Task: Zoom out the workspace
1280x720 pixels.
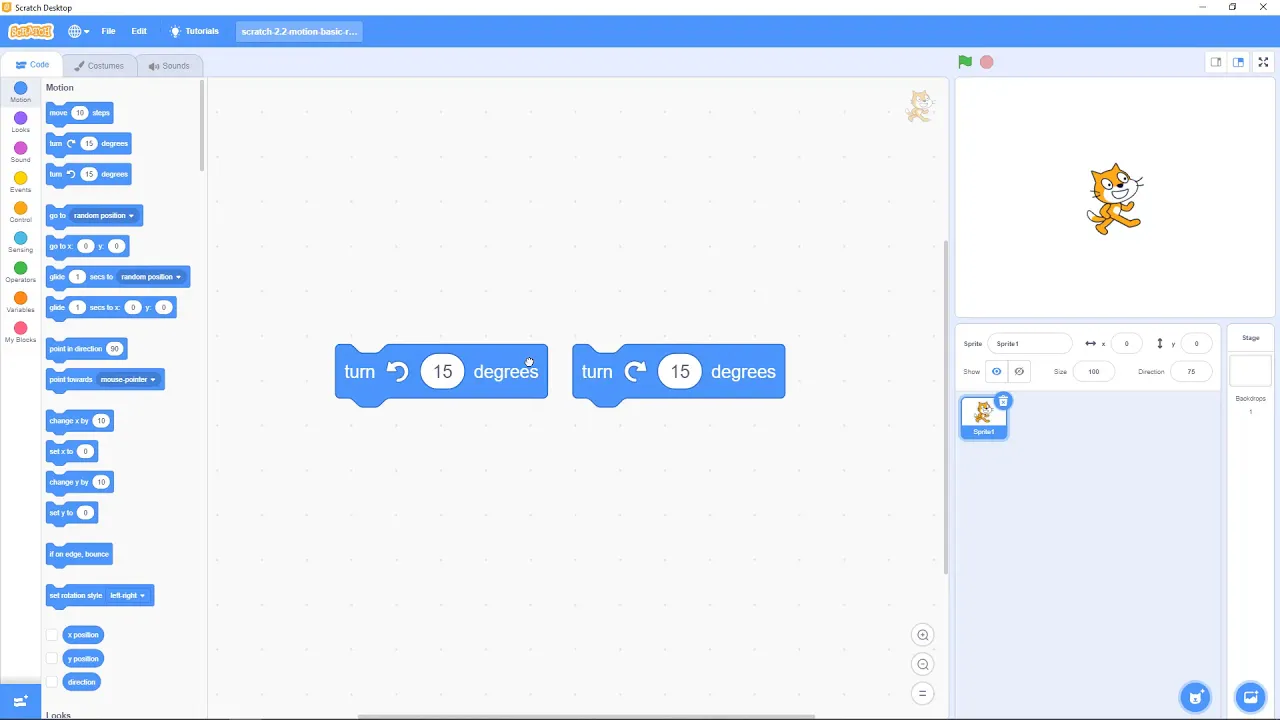Action: (x=923, y=664)
